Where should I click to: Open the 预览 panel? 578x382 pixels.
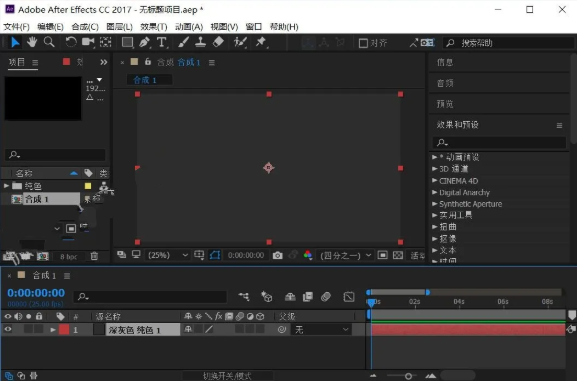445,104
